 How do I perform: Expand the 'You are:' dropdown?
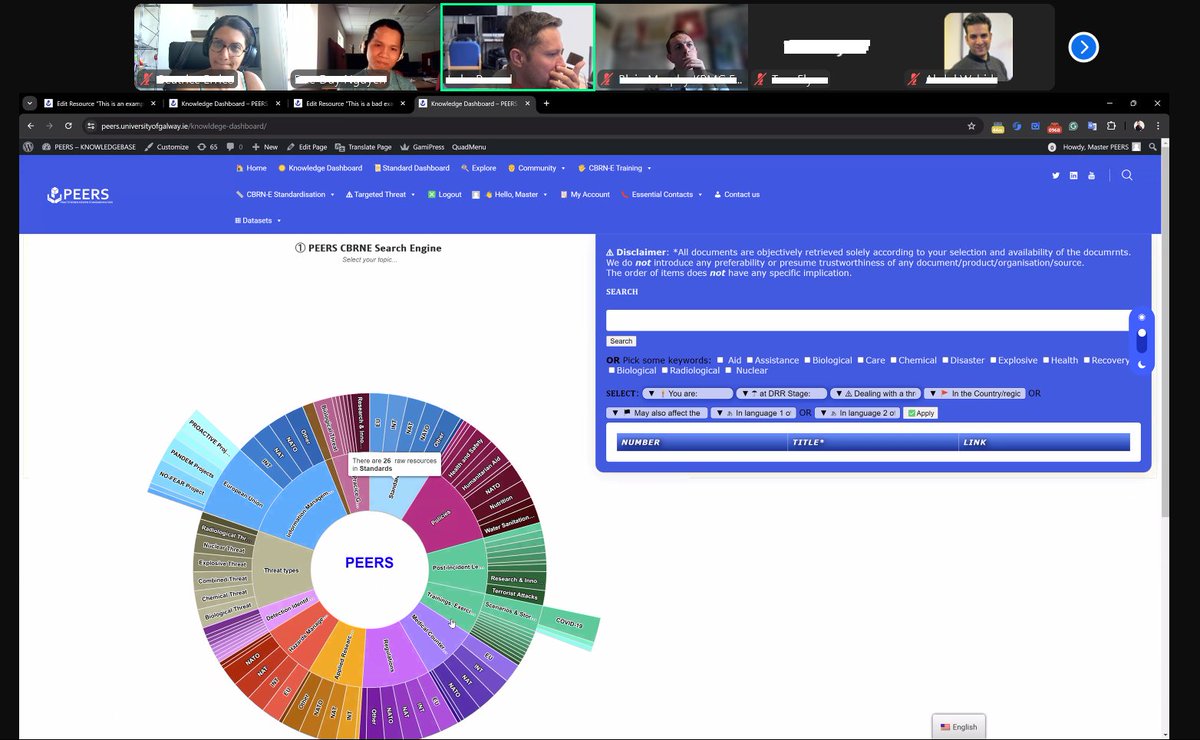coord(686,393)
